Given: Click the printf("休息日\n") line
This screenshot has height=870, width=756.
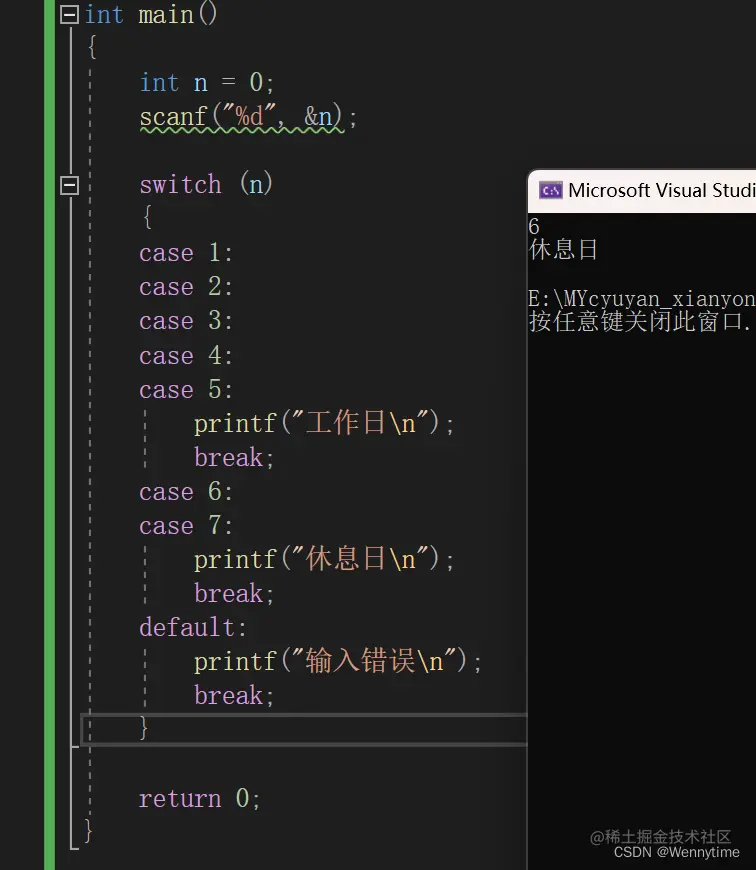Looking at the screenshot, I should [x=324, y=559].
